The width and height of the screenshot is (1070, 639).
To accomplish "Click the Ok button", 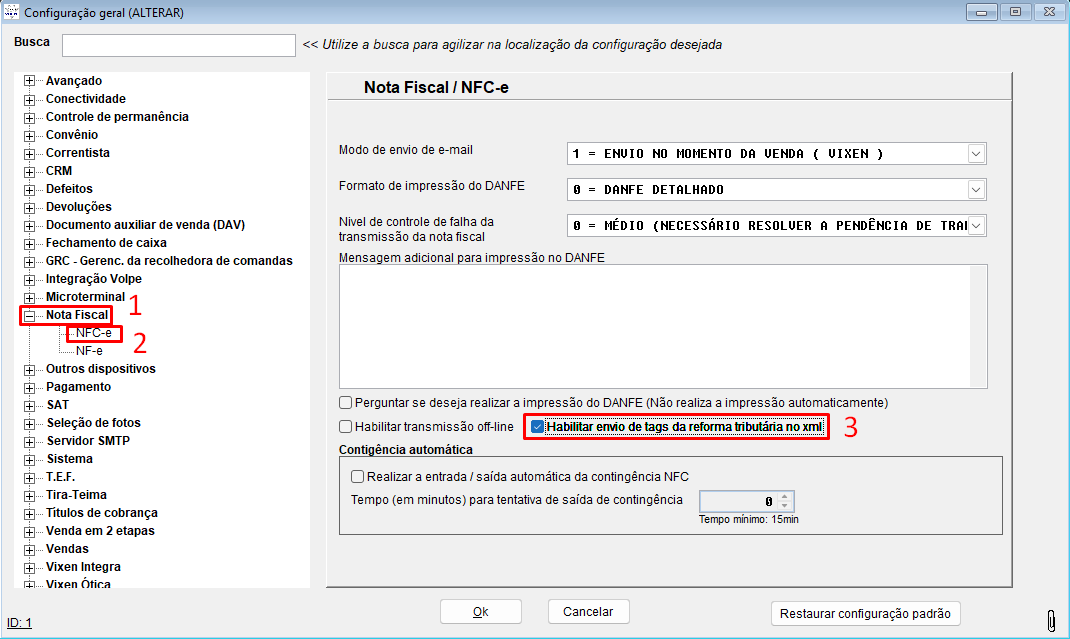I will 480,611.
